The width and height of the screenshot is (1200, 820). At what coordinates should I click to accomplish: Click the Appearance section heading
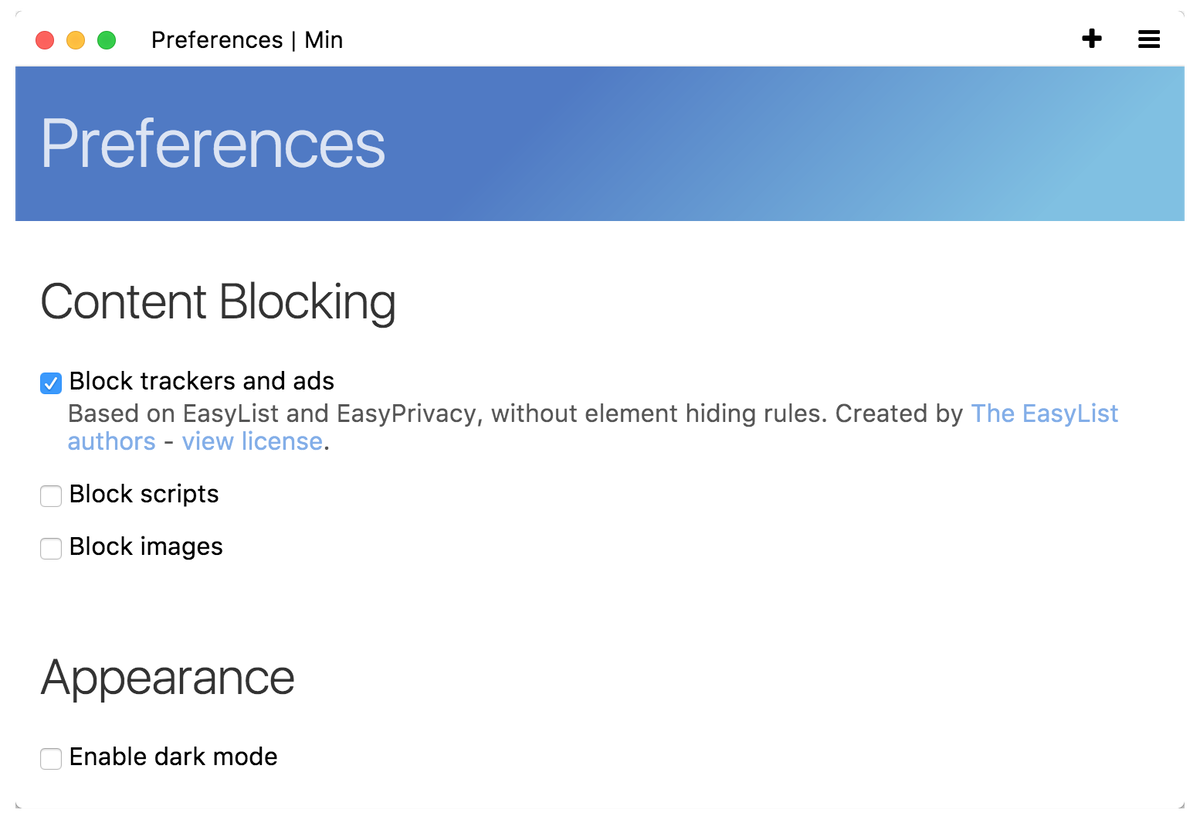coord(168,678)
